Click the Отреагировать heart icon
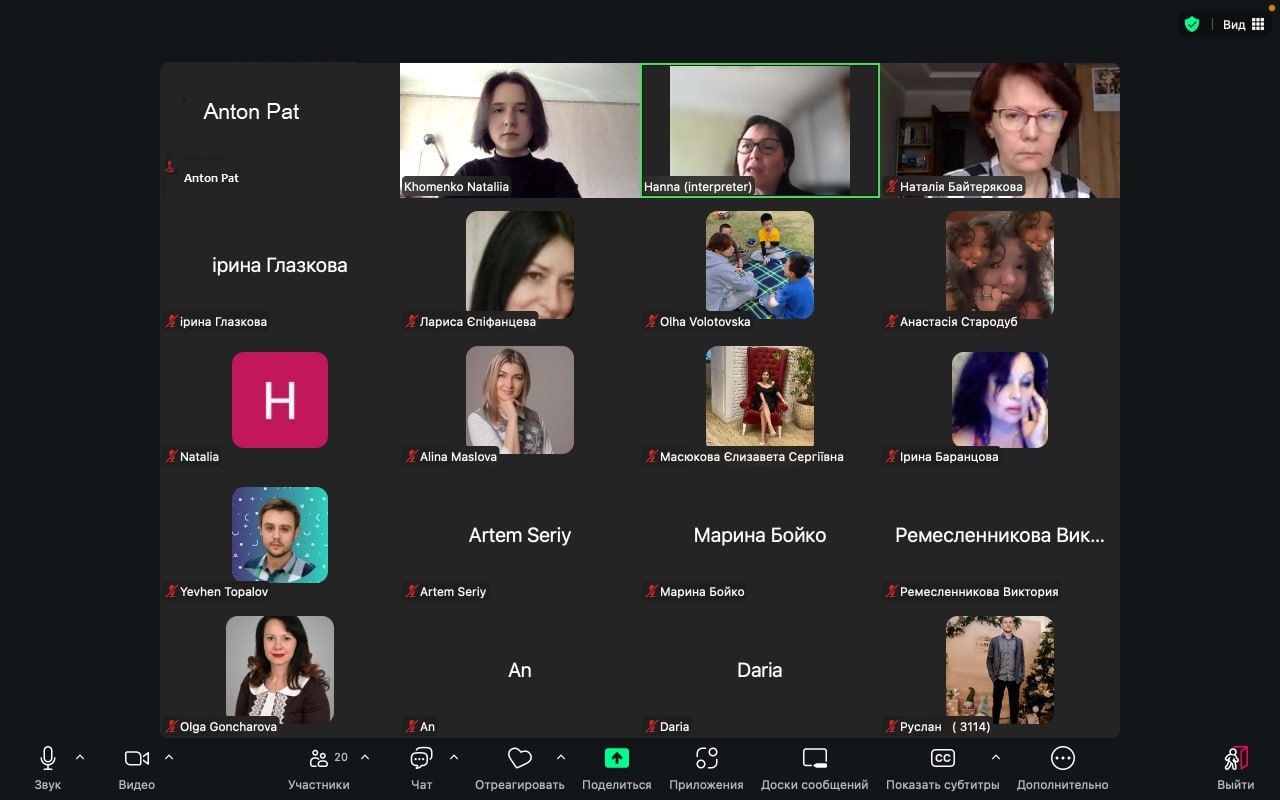This screenshot has height=800, width=1280. click(519, 759)
